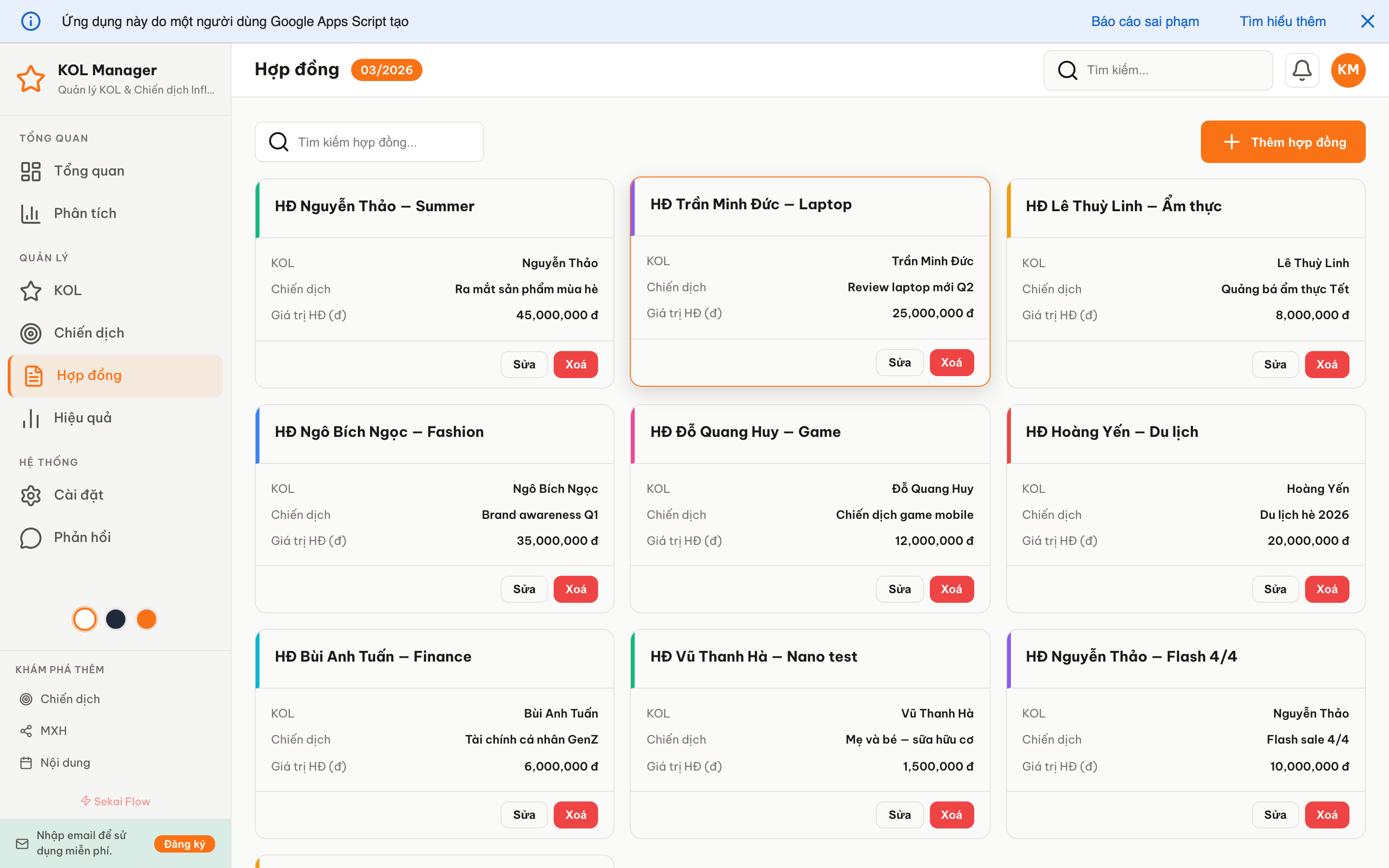Open the Nội dung calendar icon
Viewport: 1389px width, 868px height.
[x=27, y=762]
